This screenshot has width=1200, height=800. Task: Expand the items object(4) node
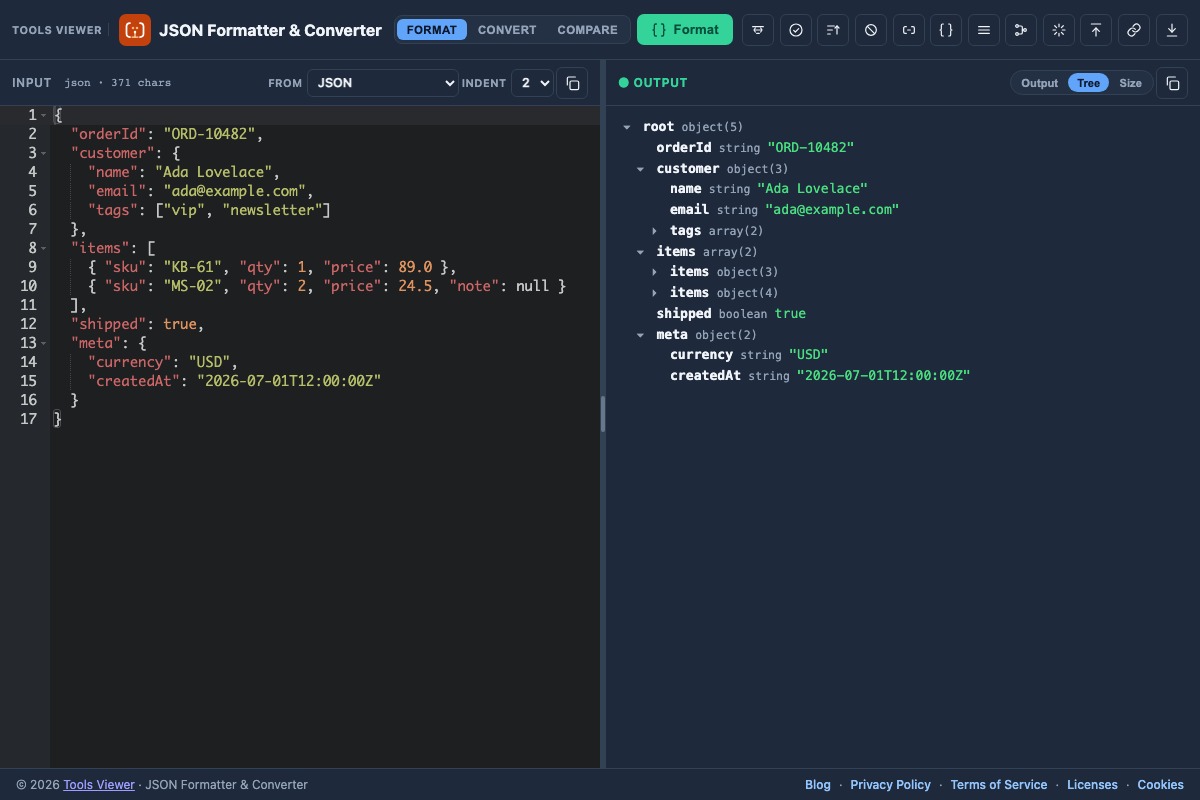click(655, 293)
